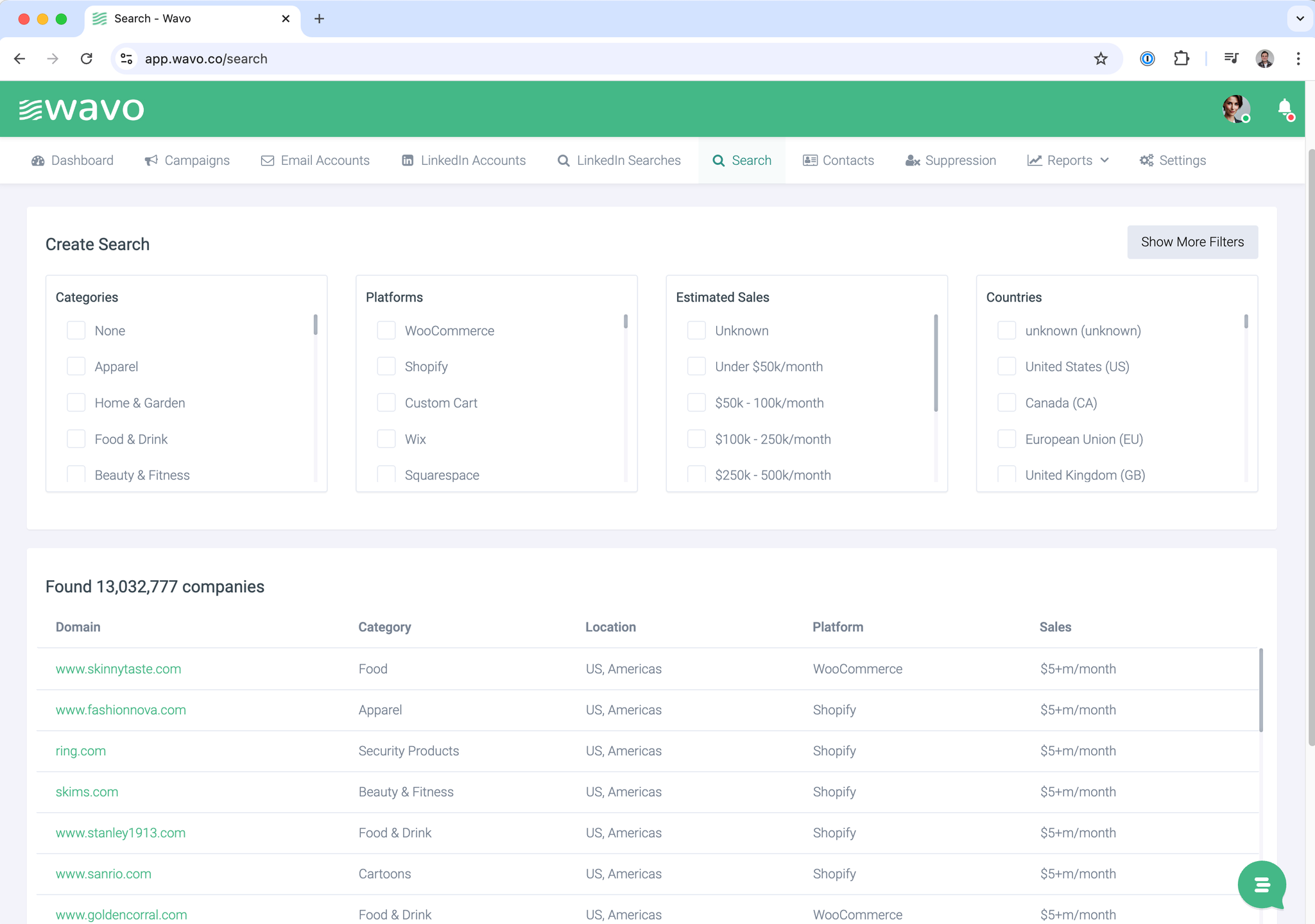1315x924 pixels.
Task: Click the Wavo logo
Action: [82, 109]
